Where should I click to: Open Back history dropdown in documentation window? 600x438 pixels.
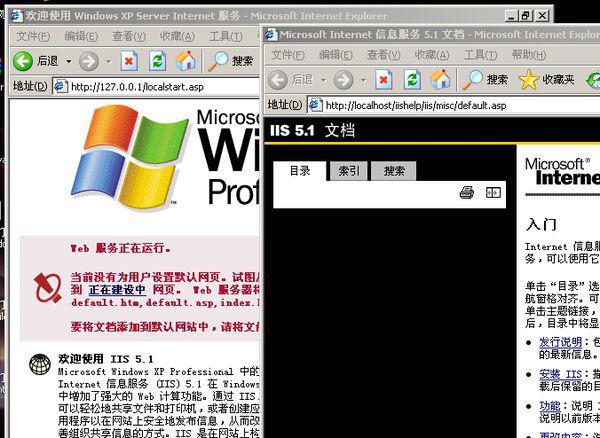coord(323,80)
